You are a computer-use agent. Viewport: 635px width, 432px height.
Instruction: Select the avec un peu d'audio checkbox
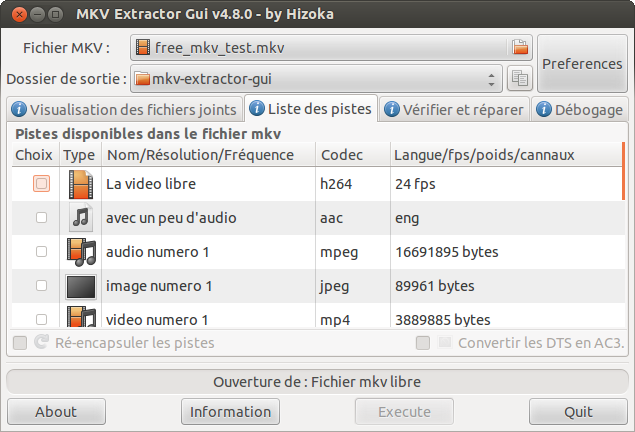click(41, 218)
